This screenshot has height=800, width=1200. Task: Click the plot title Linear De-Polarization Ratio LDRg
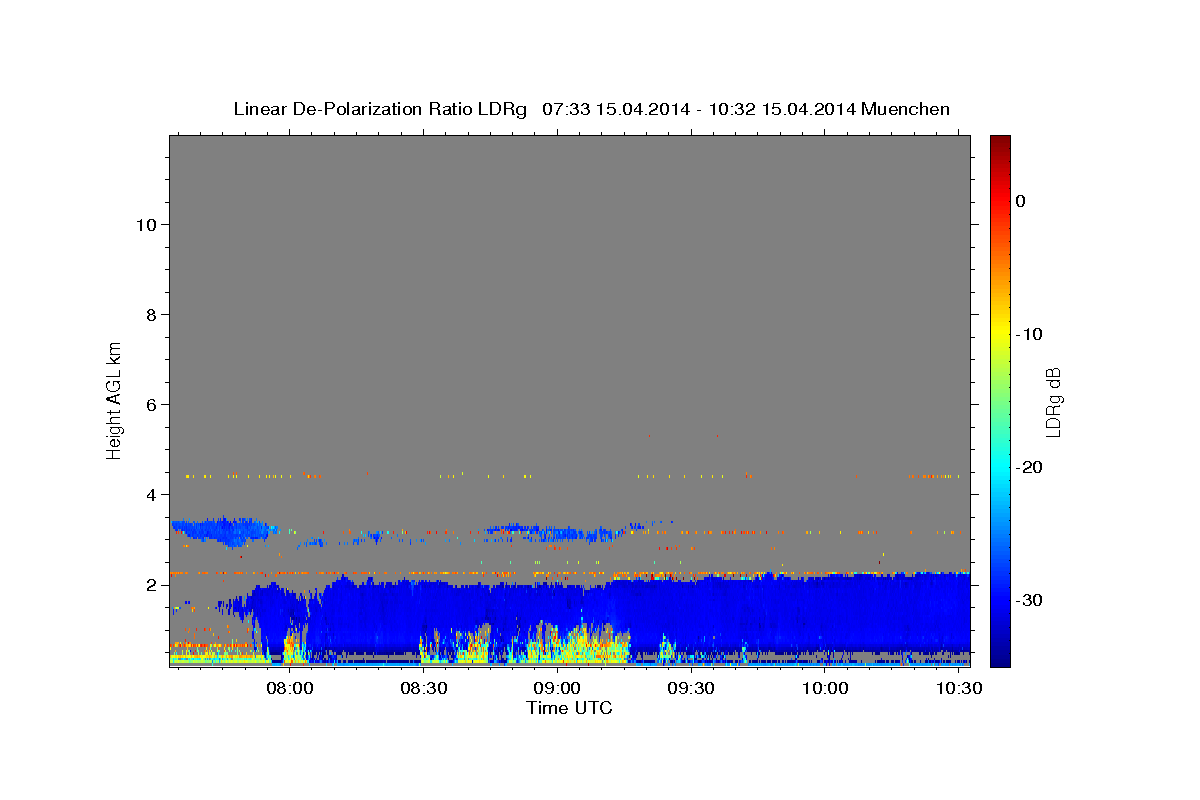pyautogui.click(x=380, y=109)
